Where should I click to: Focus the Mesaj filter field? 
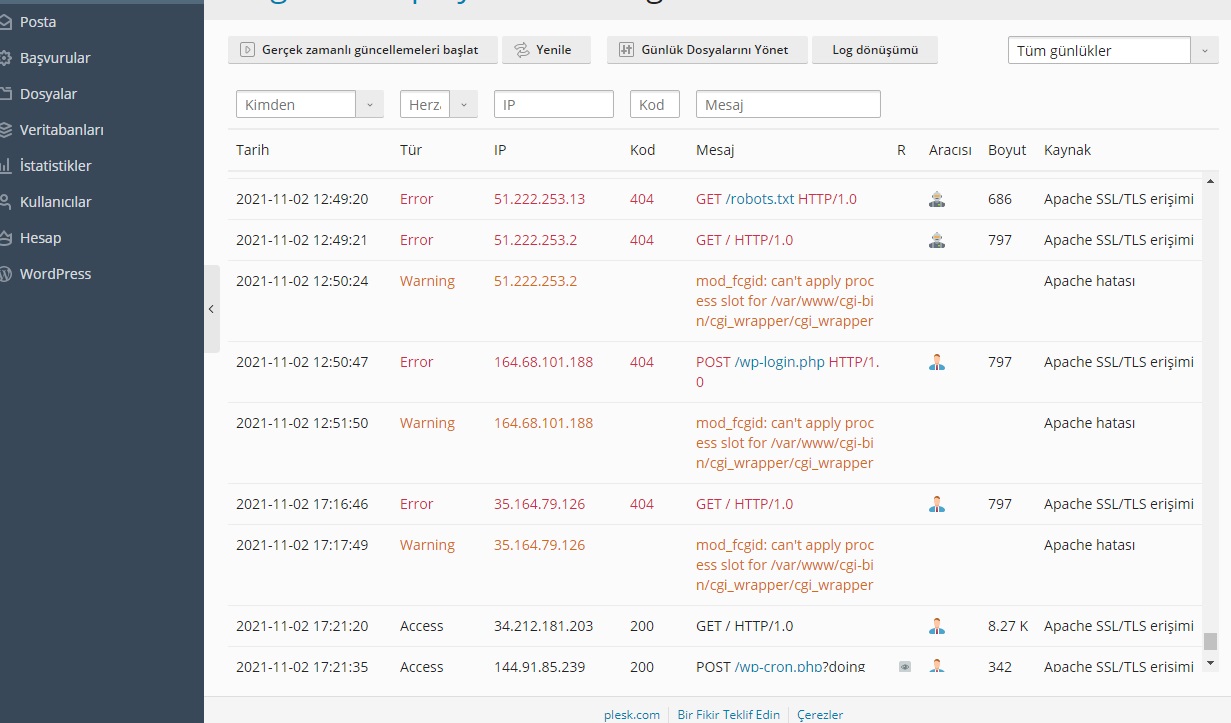tap(788, 104)
